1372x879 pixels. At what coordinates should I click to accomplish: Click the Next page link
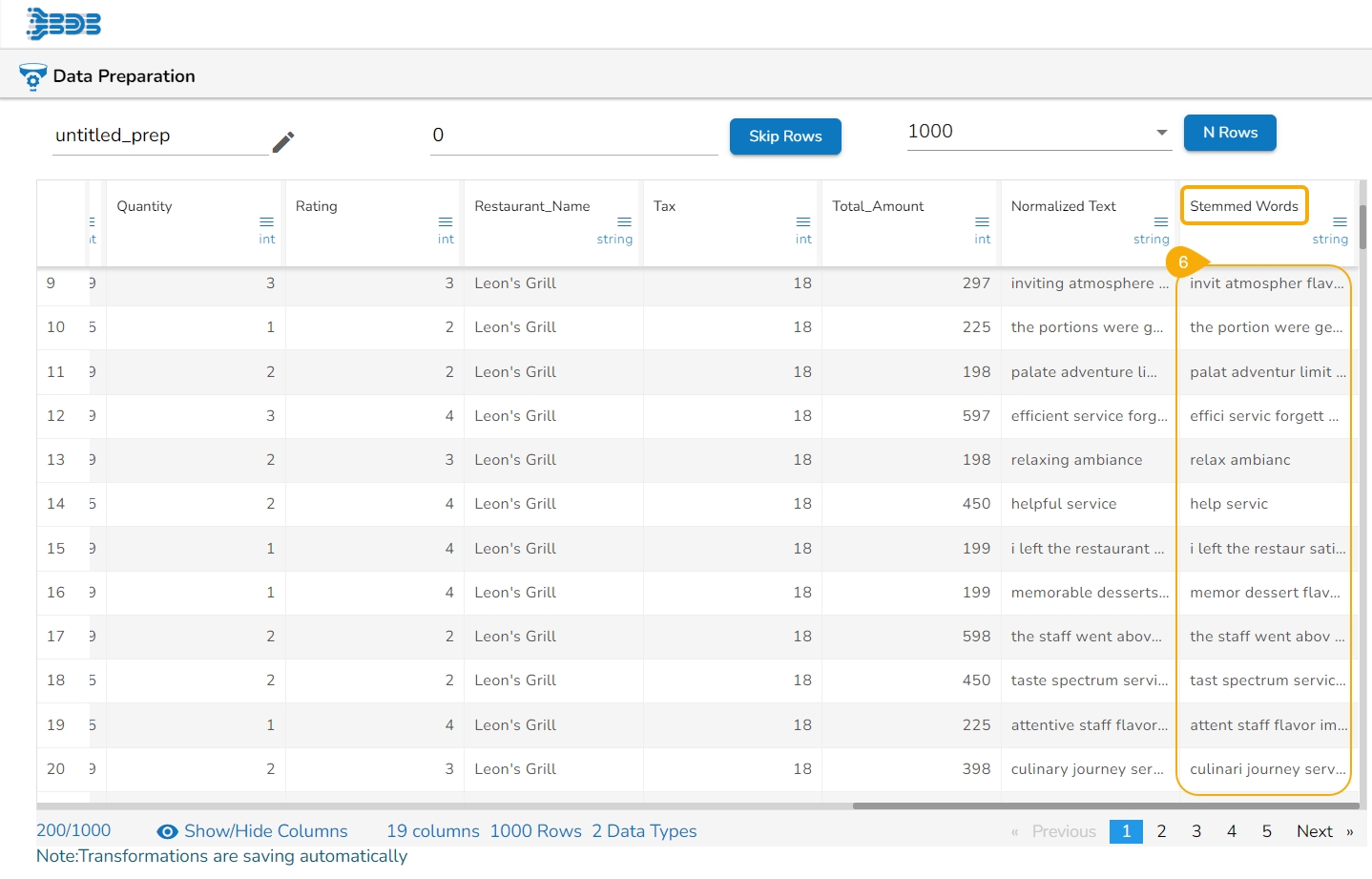coord(1314,831)
